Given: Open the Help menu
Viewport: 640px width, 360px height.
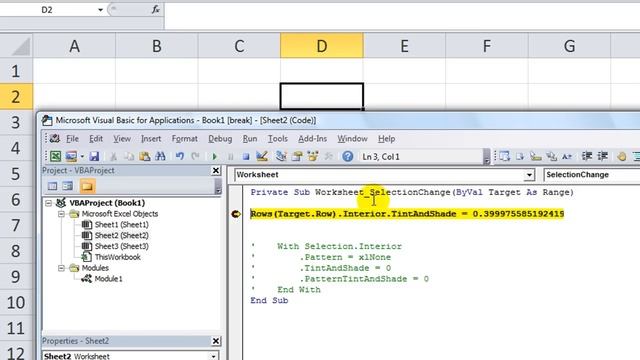Looking at the screenshot, I should [x=386, y=139].
